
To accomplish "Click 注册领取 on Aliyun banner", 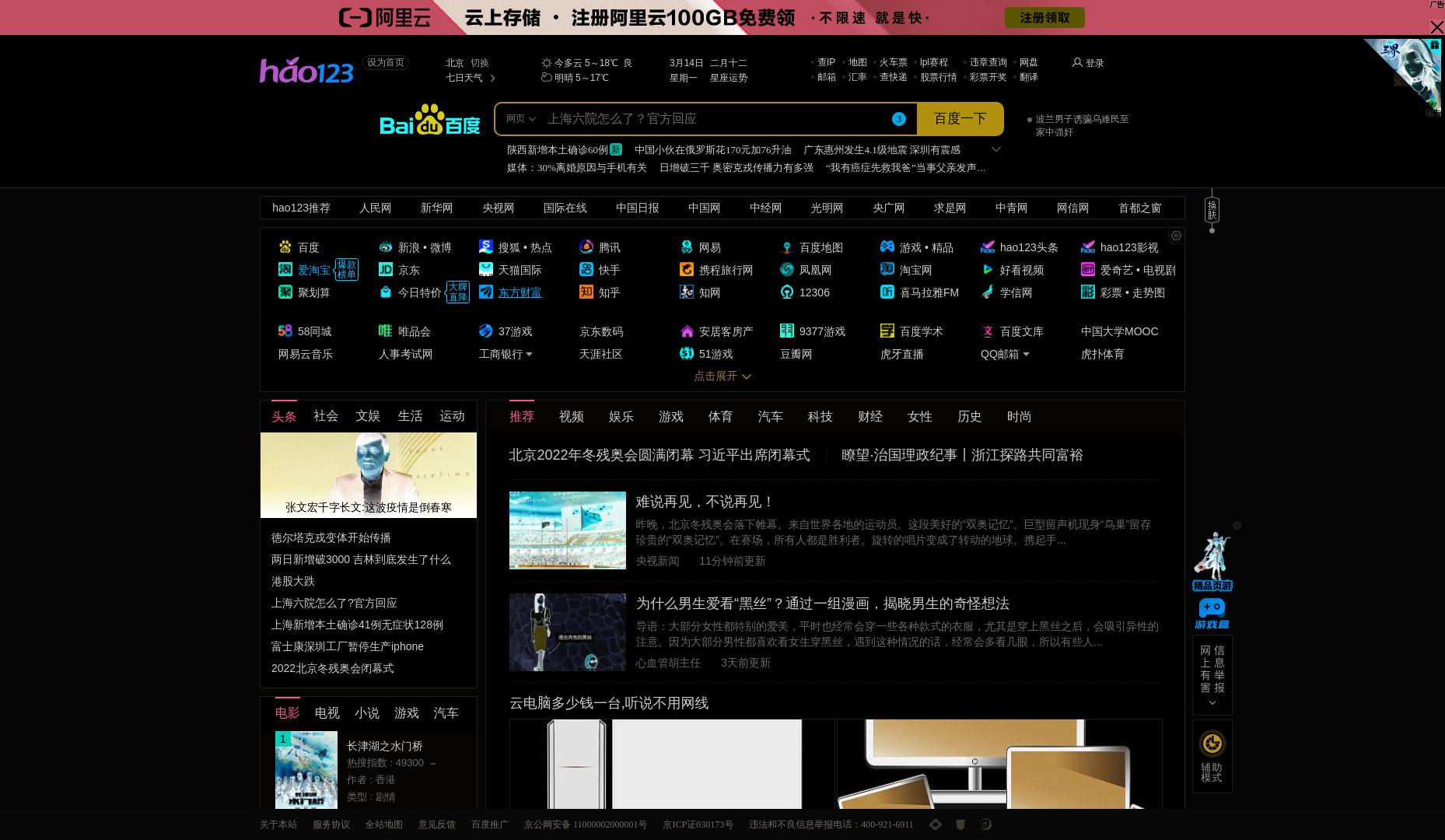I will 1044,17.
